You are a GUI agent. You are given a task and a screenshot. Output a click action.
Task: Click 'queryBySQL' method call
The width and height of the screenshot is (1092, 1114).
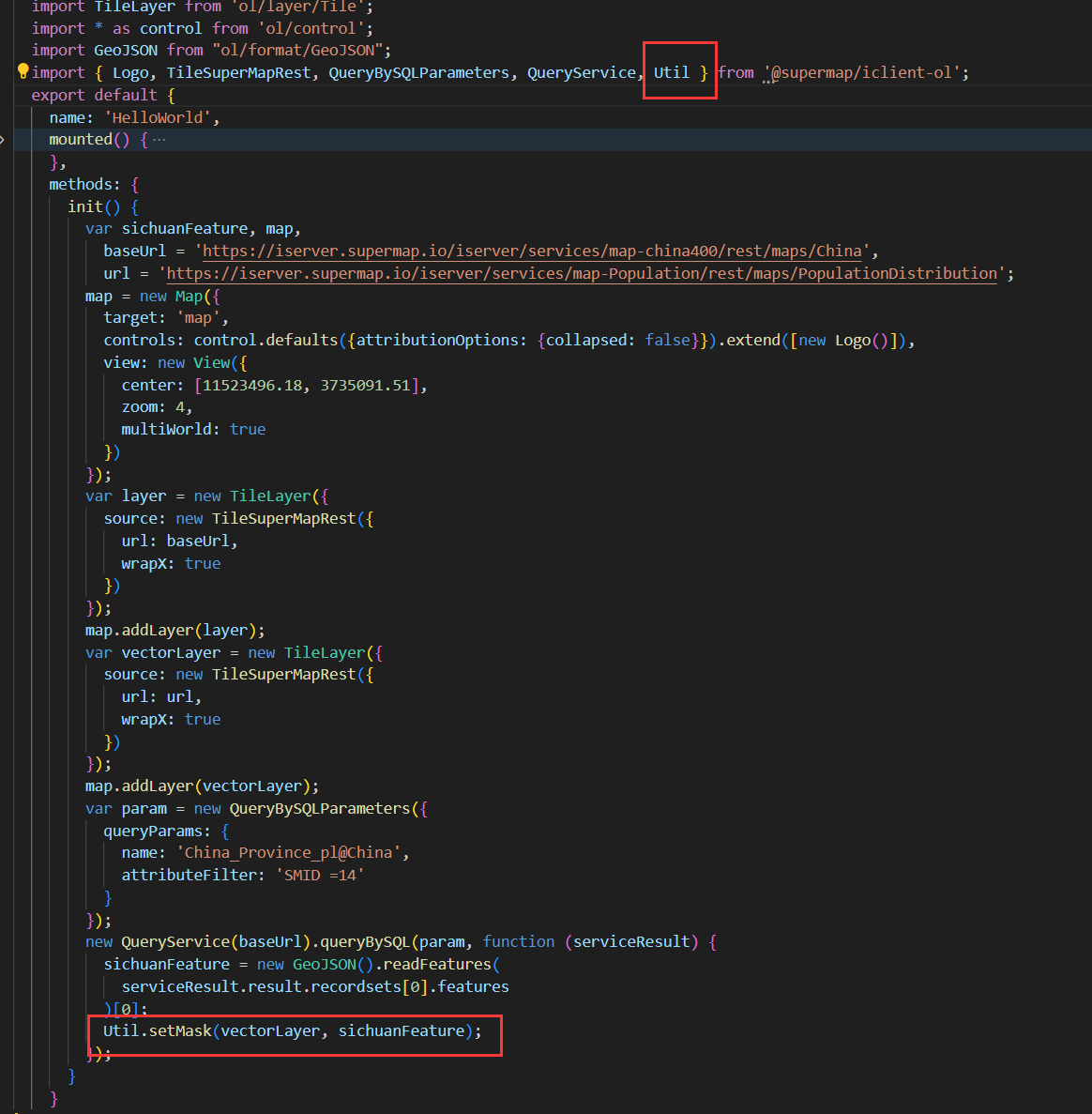365,942
